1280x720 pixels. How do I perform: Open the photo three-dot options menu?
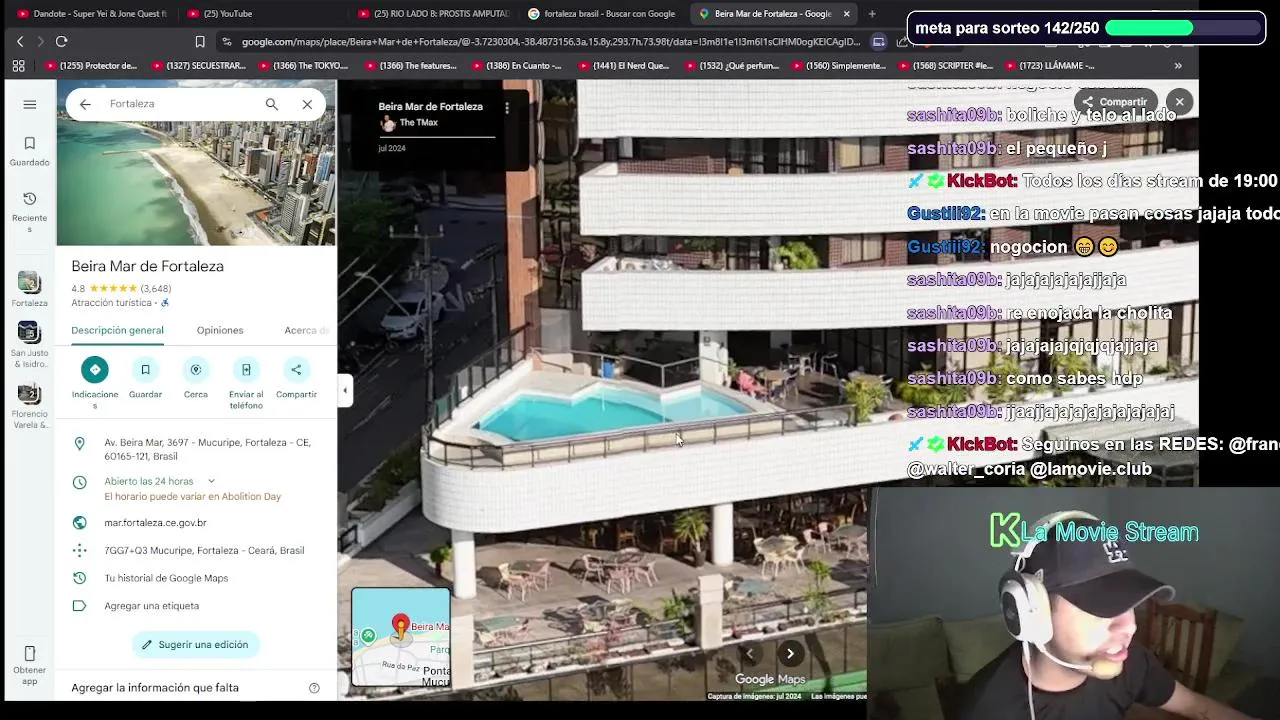click(507, 107)
